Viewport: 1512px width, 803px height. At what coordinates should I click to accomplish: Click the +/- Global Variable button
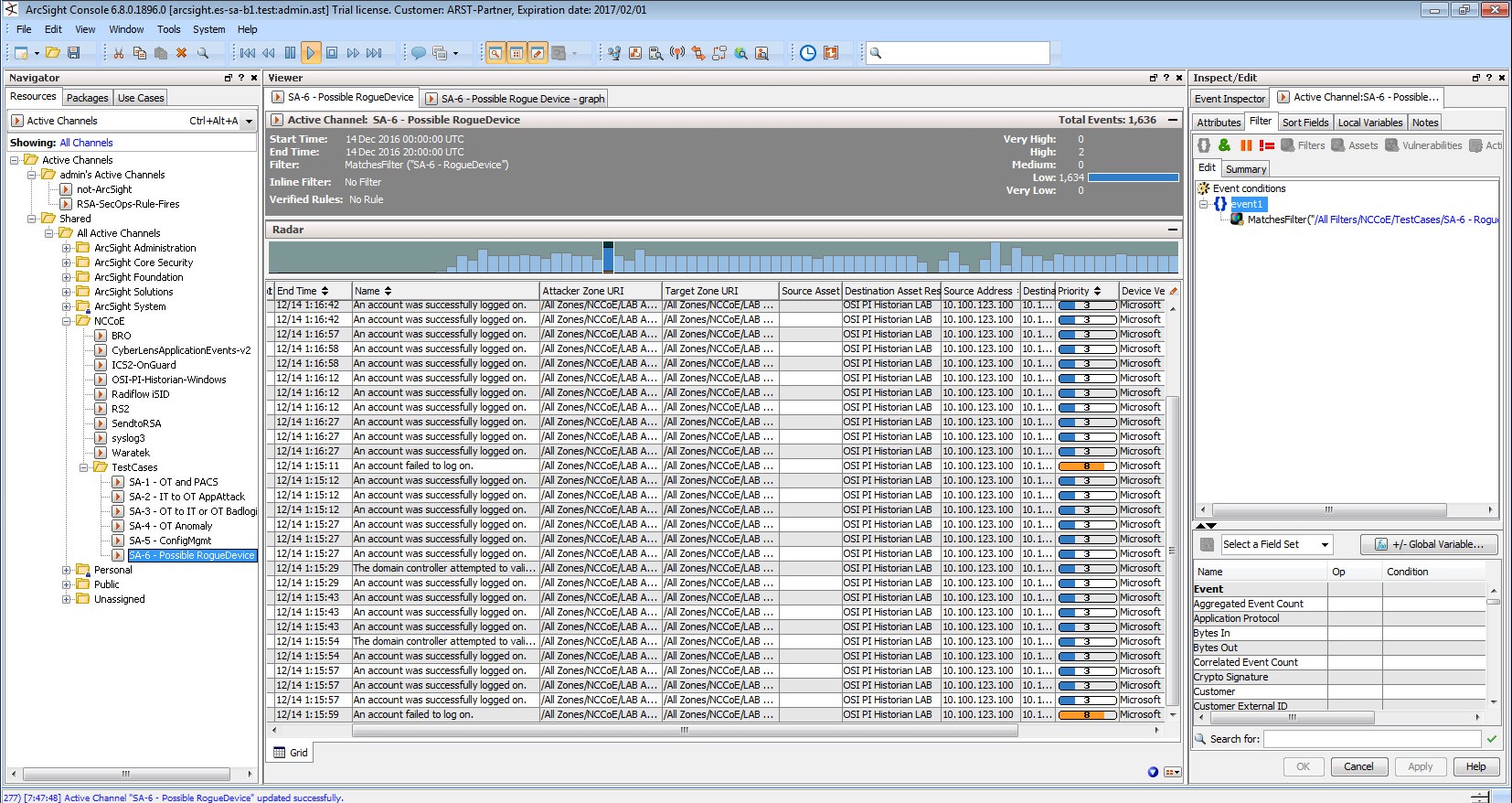tap(1429, 544)
